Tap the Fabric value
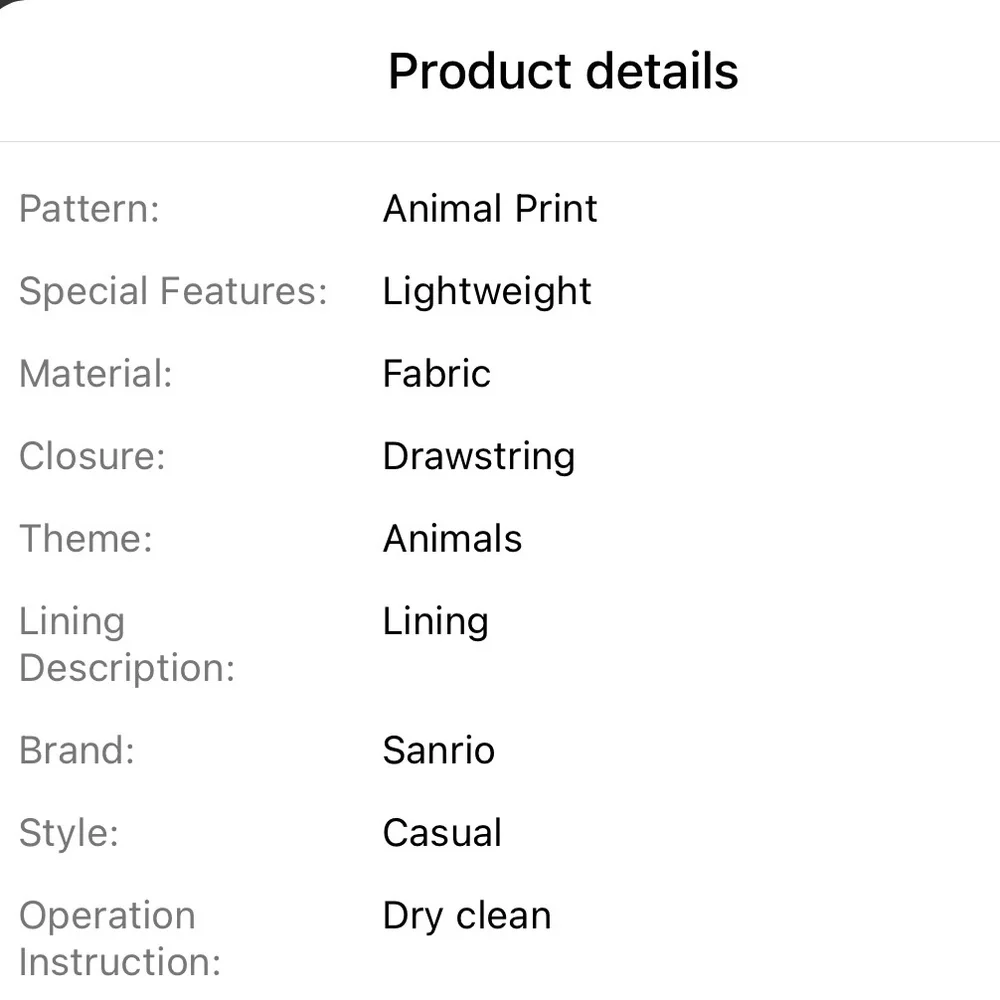The width and height of the screenshot is (1000, 1000). 437,374
